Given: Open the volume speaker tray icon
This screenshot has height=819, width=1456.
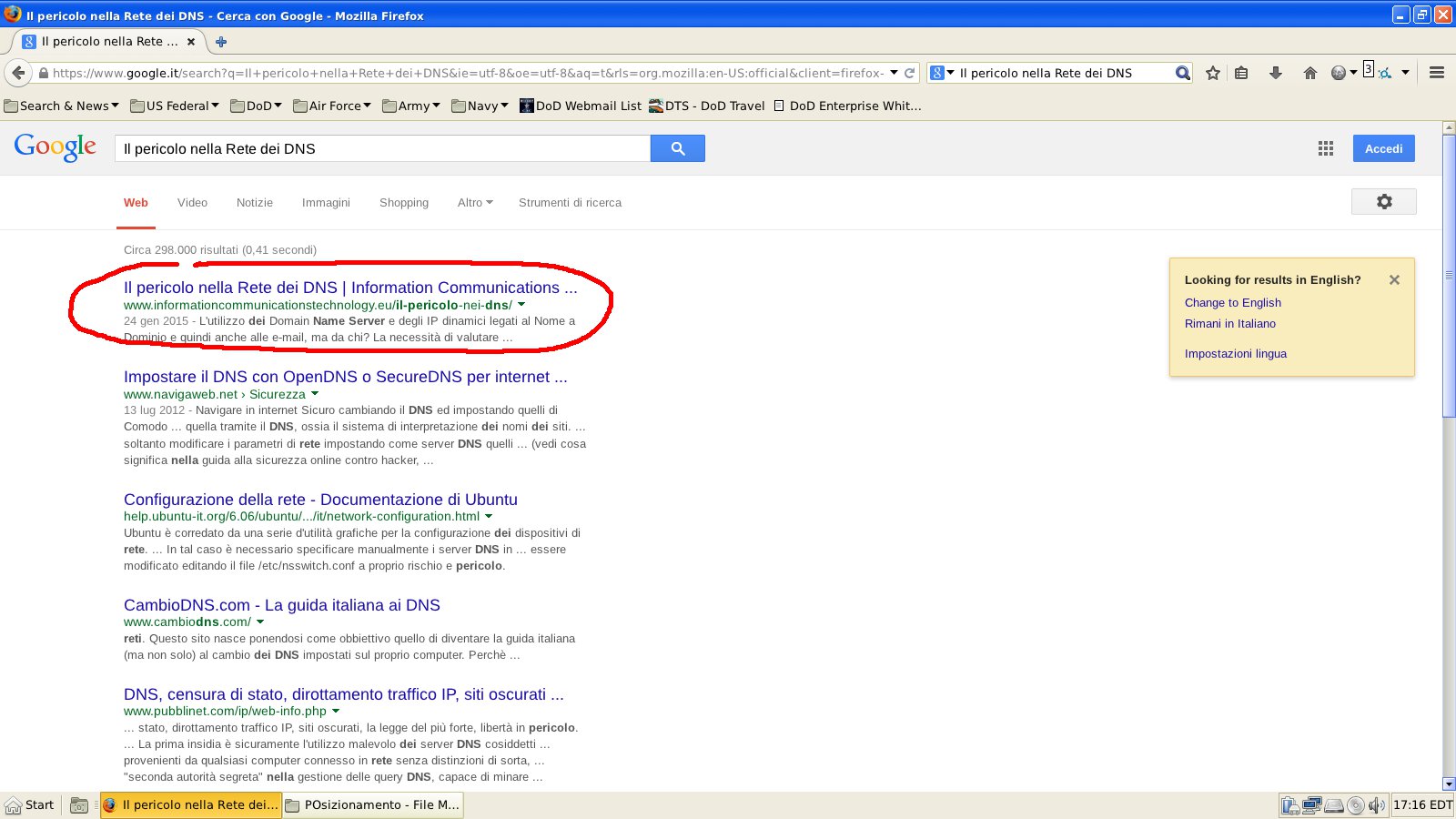Looking at the screenshot, I should [x=1377, y=805].
